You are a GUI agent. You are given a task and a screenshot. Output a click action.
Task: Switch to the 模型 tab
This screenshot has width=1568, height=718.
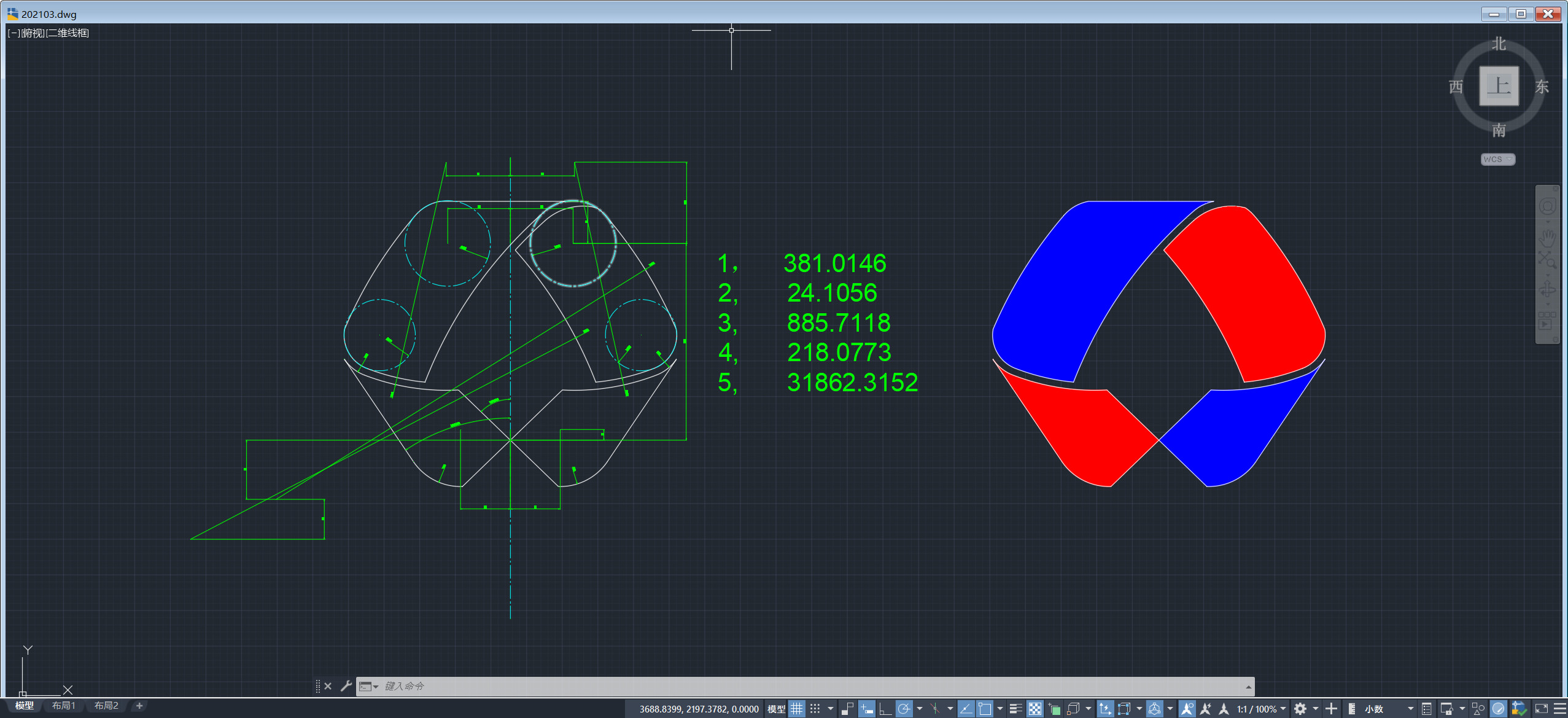(25, 706)
